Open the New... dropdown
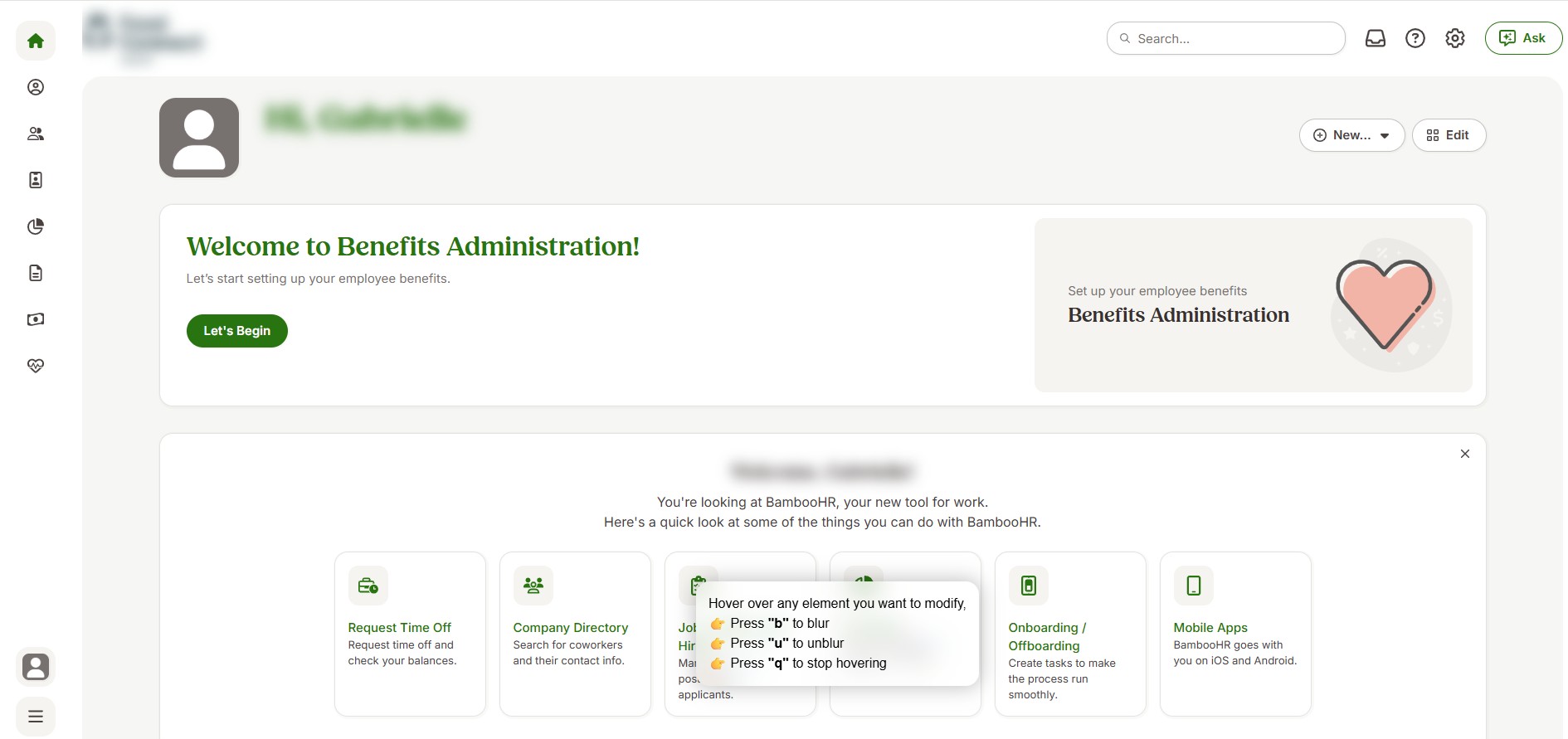1568x739 pixels. click(1351, 135)
